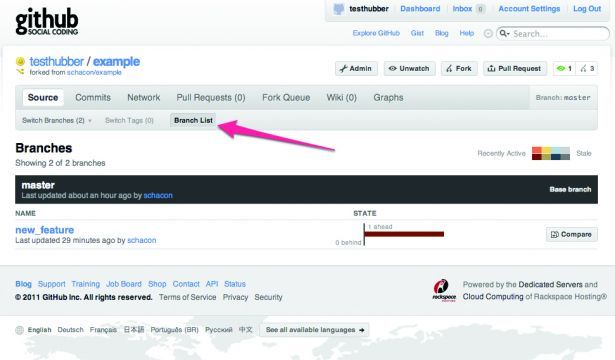Open Terms of Service

[187, 297]
